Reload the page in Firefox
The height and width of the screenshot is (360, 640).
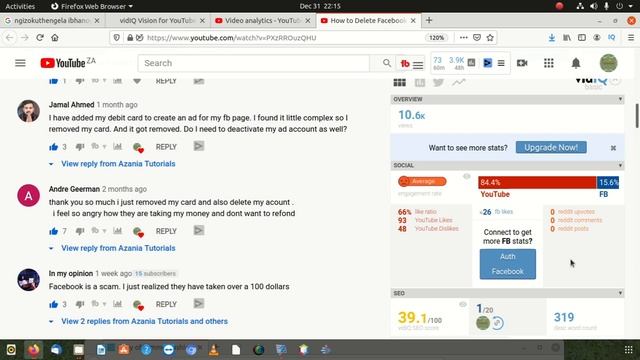click(x=40, y=38)
